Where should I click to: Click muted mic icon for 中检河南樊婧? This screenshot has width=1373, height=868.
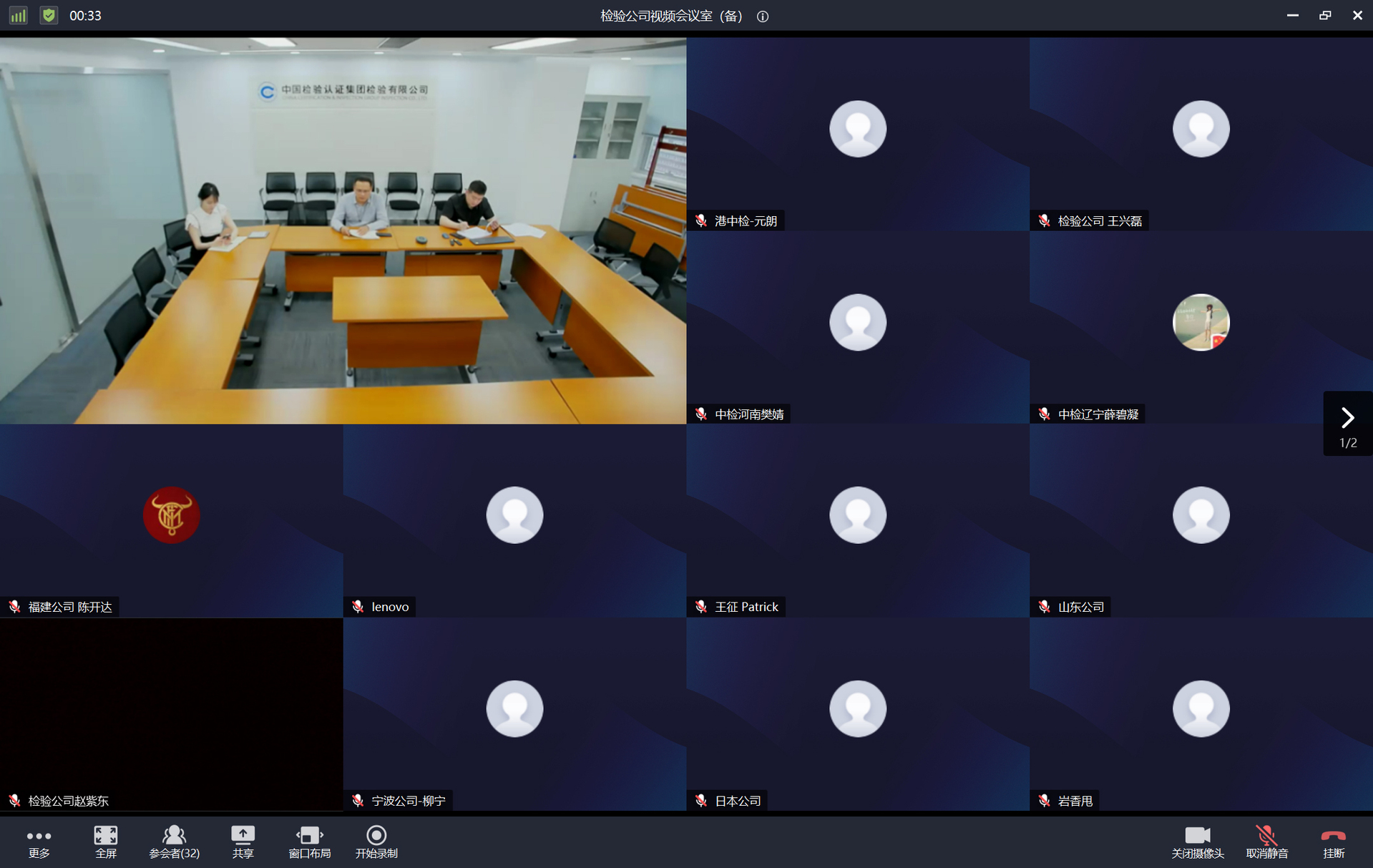click(x=701, y=414)
